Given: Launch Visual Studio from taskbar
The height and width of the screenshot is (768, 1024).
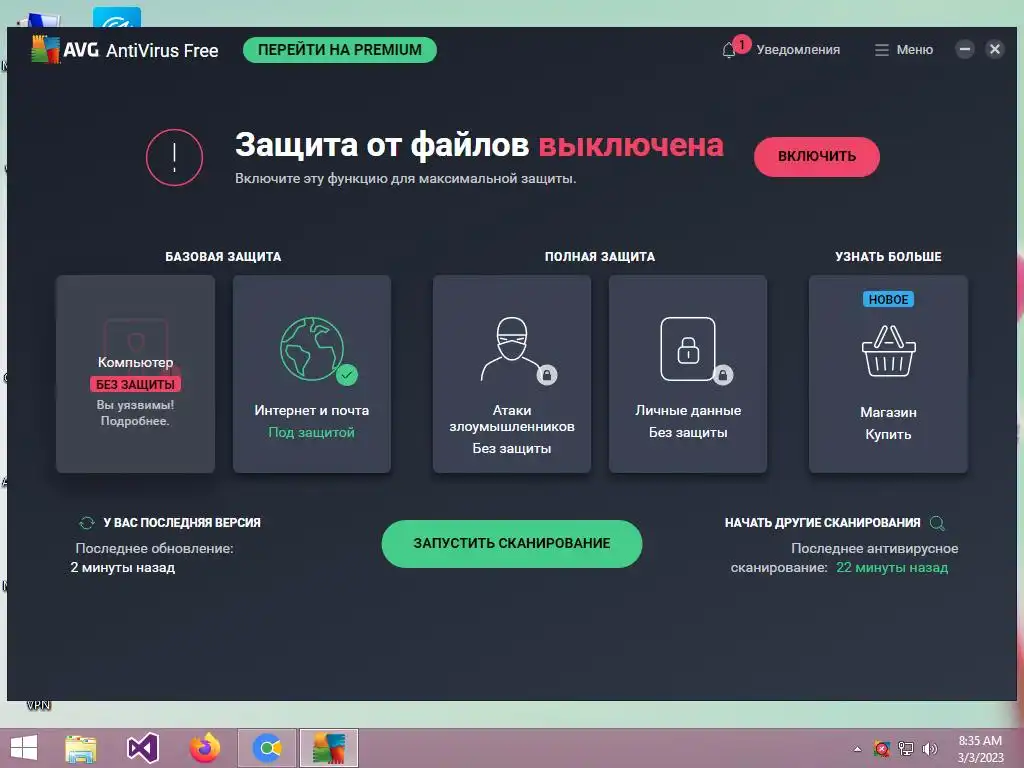Looking at the screenshot, I should pyautogui.click(x=142, y=748).
